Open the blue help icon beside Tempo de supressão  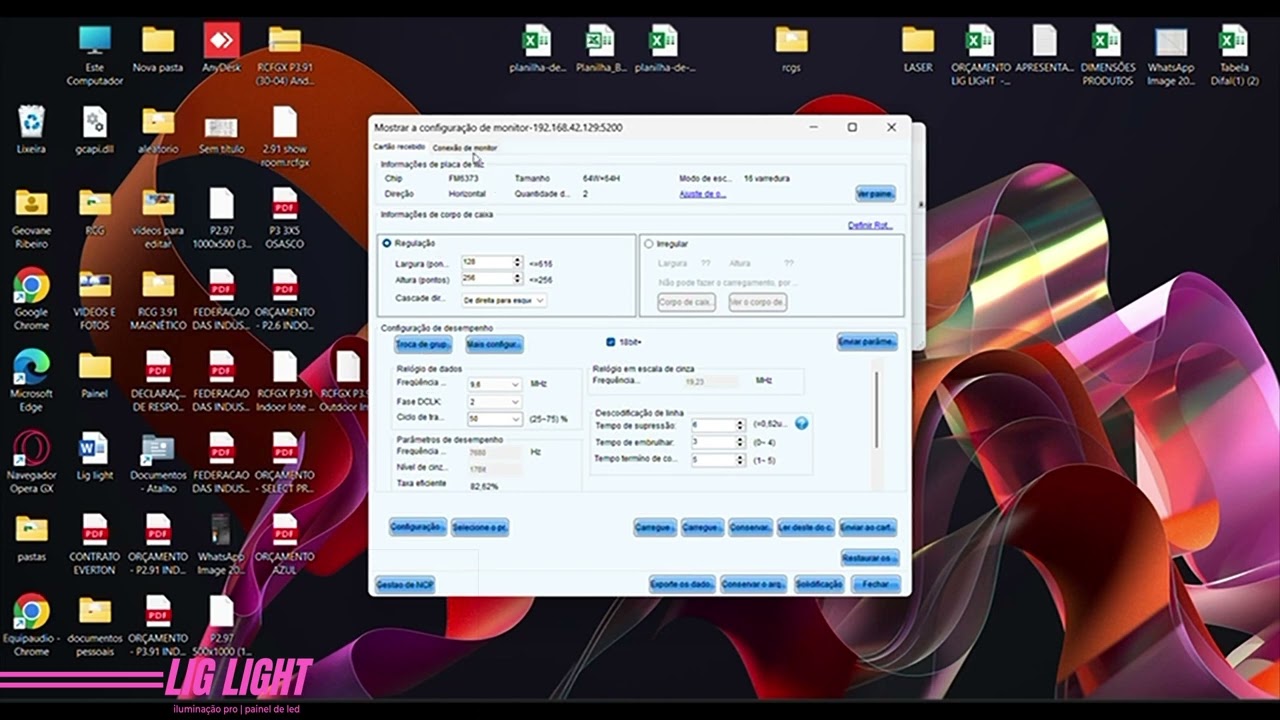pyautogui.click(x=801, y=424)
